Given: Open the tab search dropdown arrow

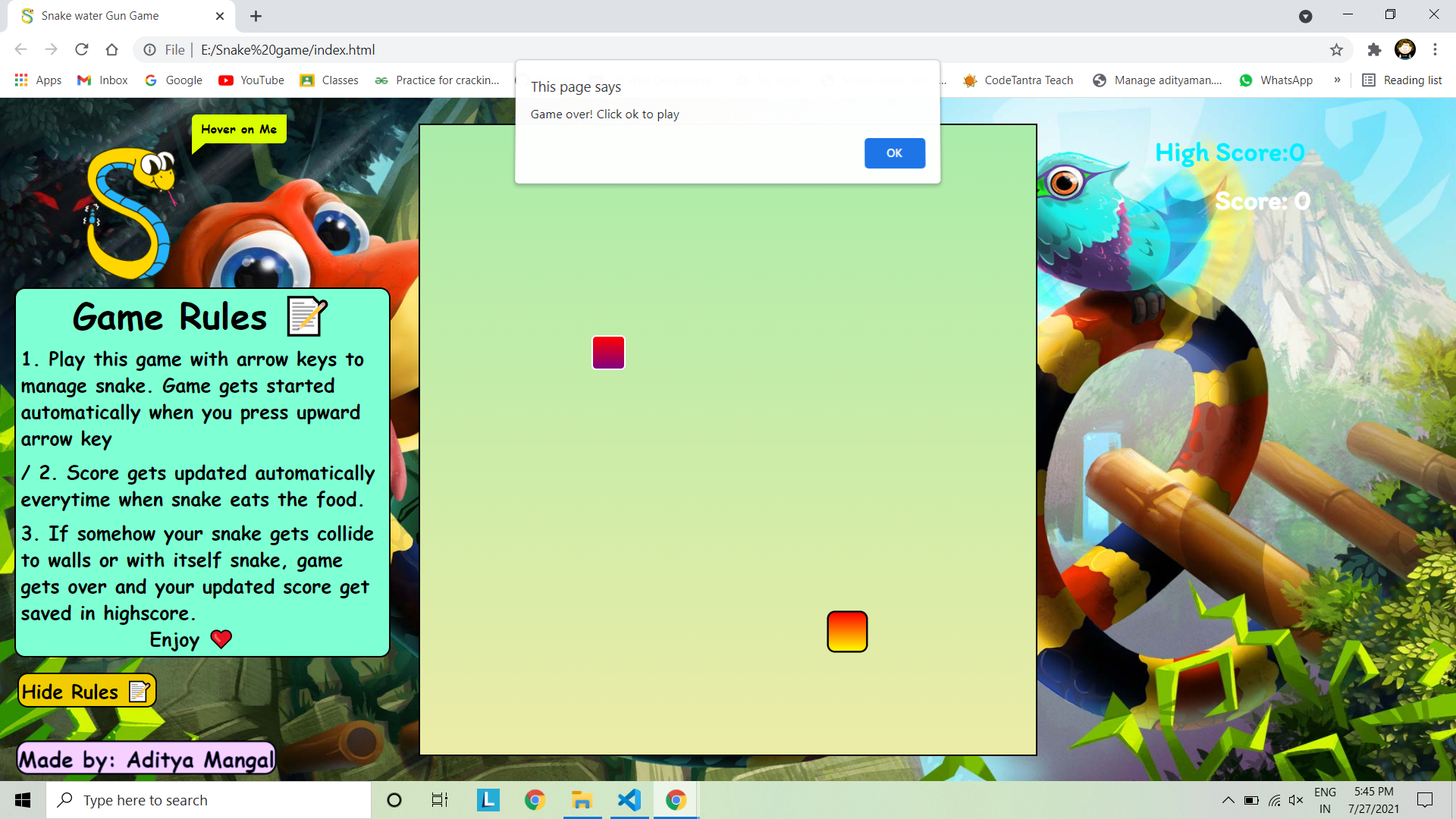Looking at the screenshot, I should pos(1305,16).
